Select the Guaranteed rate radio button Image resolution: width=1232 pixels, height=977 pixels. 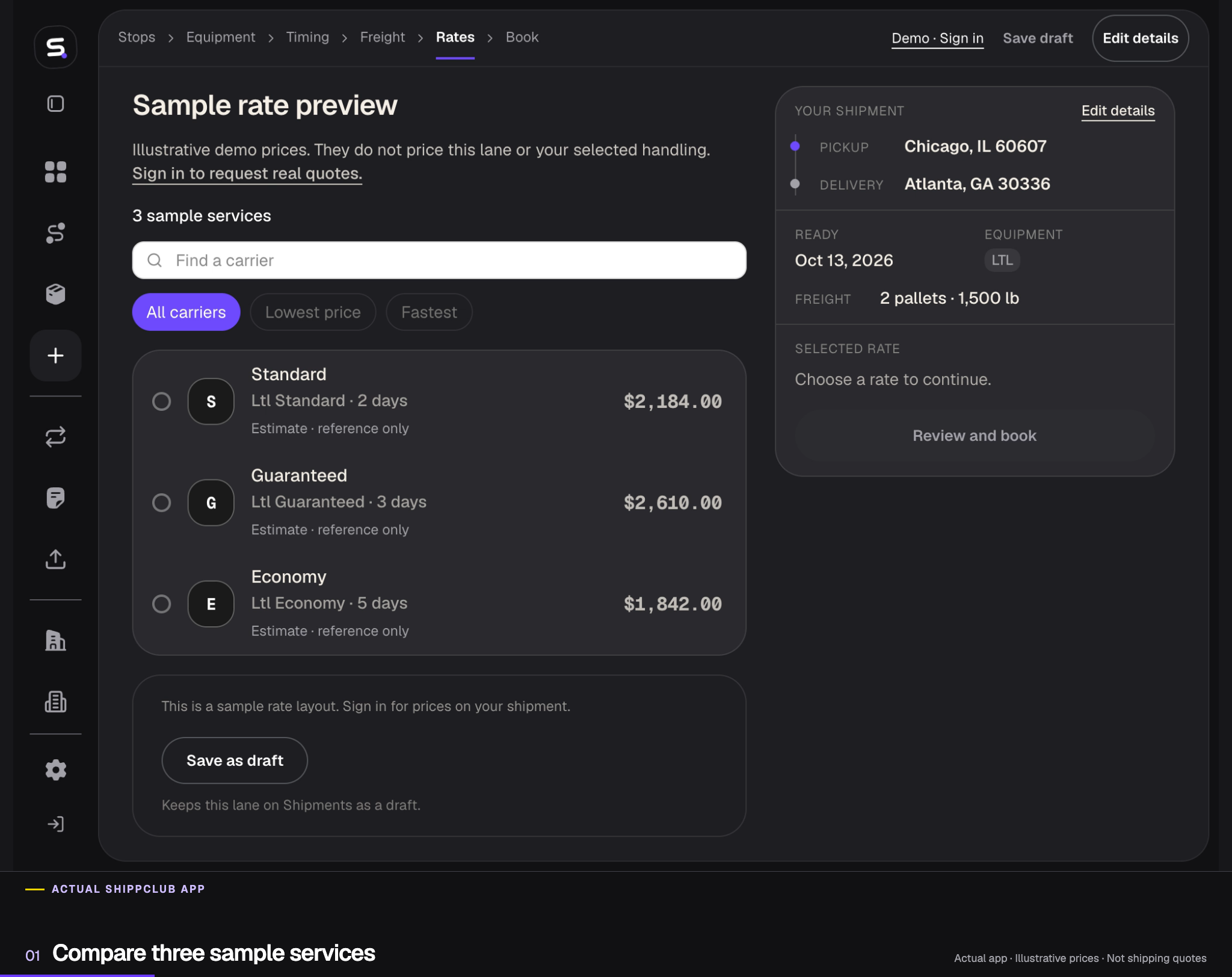click(161, 502)
